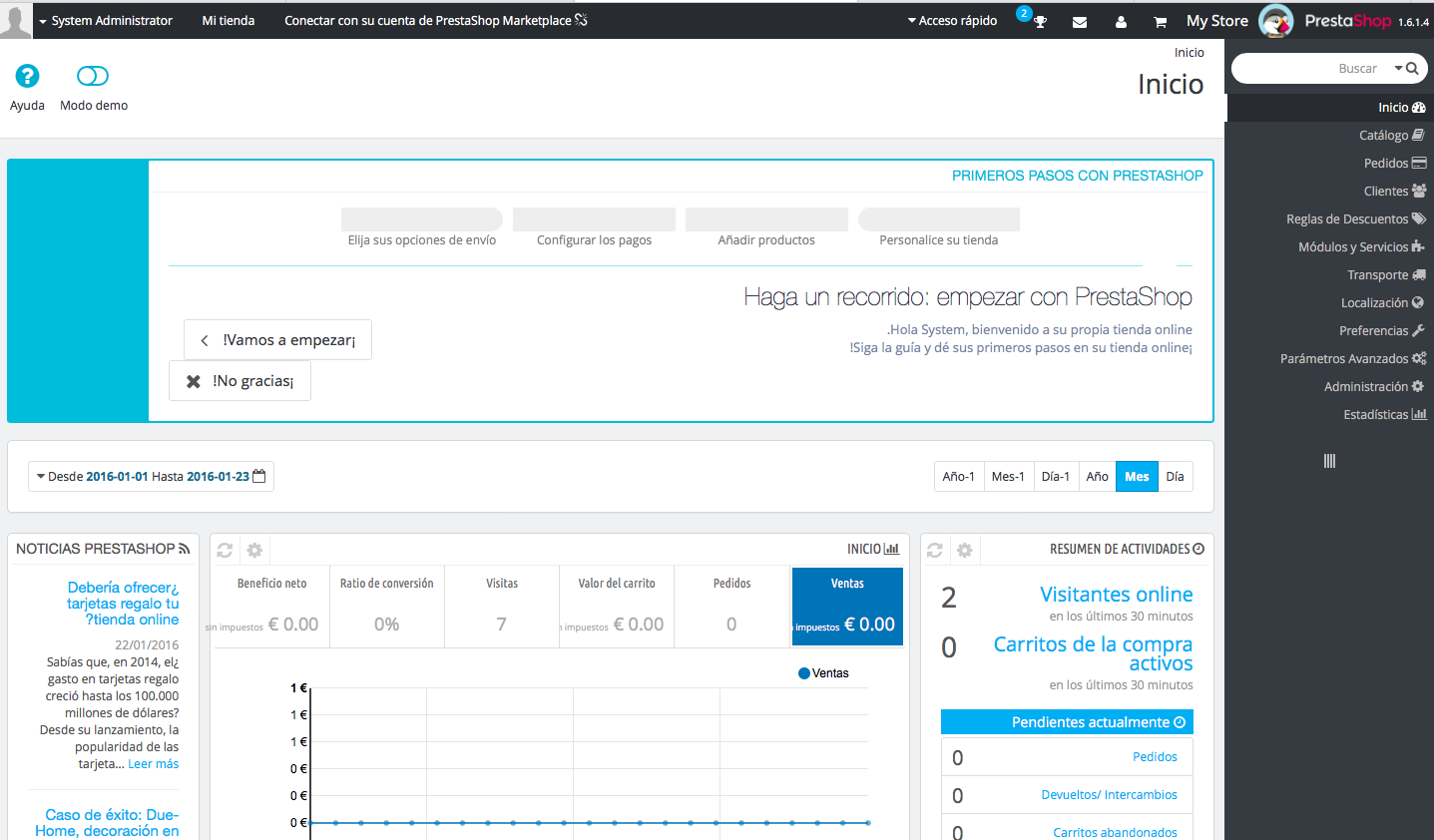Click the search magnifier icon

tap(1412, 68)
